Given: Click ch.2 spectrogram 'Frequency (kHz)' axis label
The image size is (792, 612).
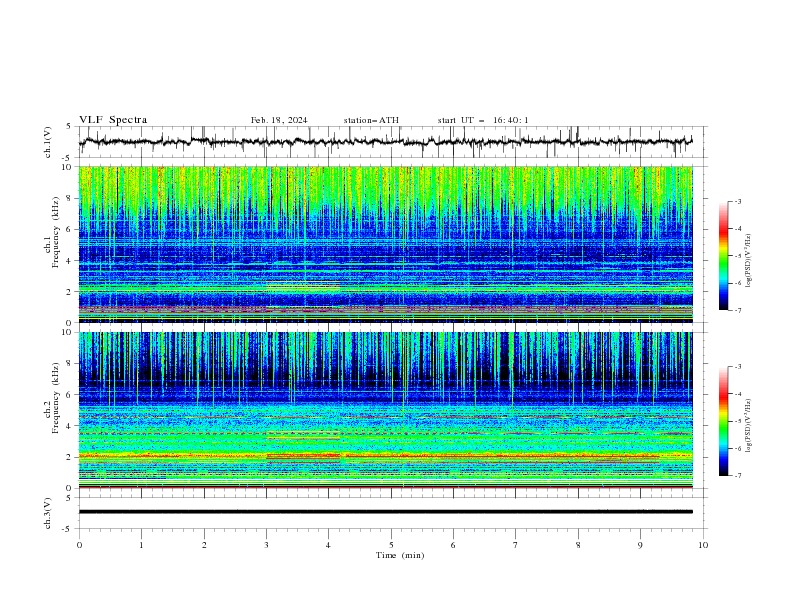Looking at the screenshot, I should 56,398.
